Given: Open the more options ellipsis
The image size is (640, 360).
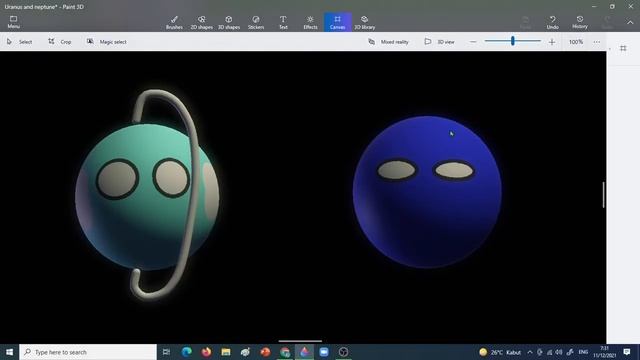Looking at the screenshot, I should pyautogui.click(x=597, y=42).
